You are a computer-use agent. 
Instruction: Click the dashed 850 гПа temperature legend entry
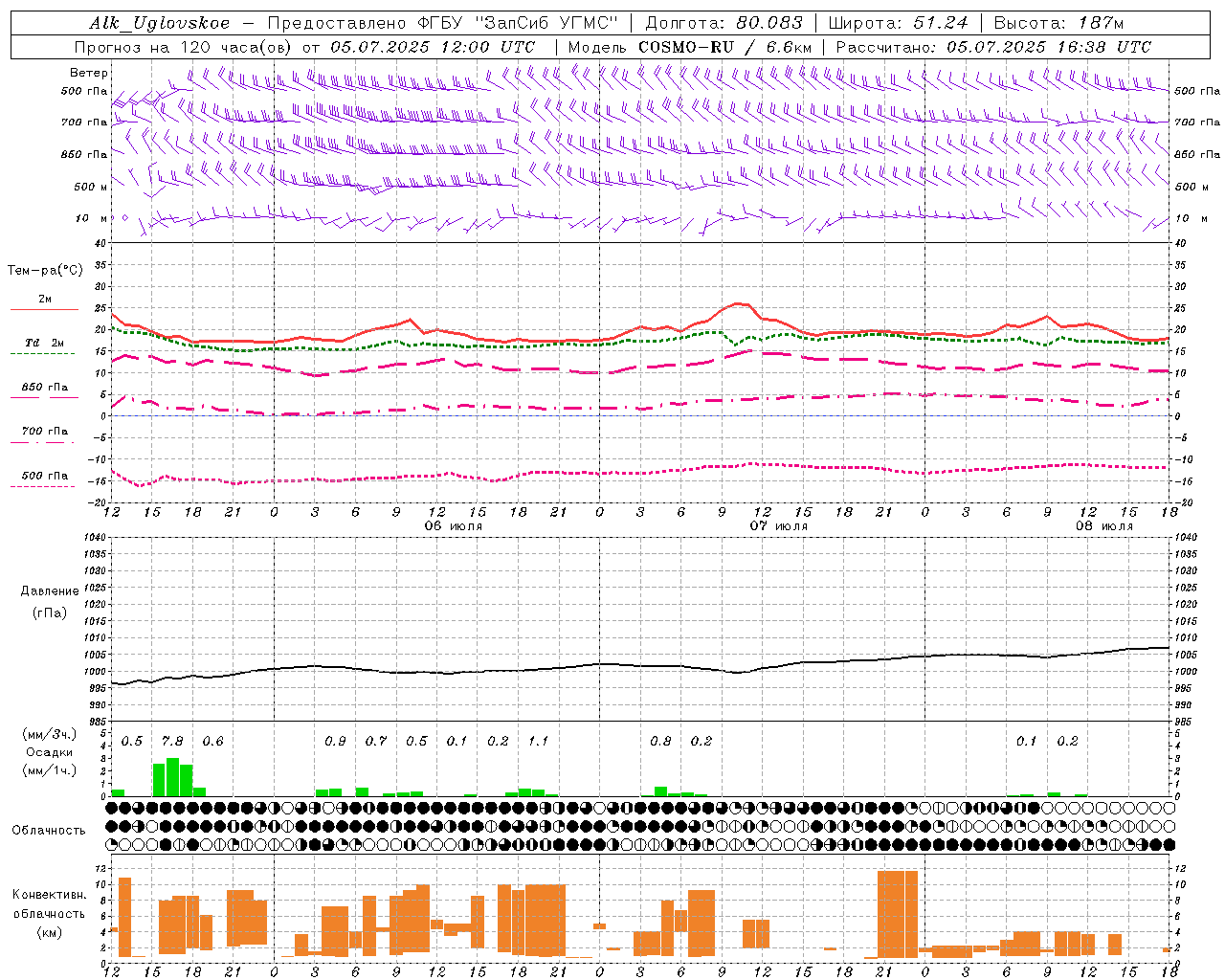pyautogui.click(x=44, y=388)
